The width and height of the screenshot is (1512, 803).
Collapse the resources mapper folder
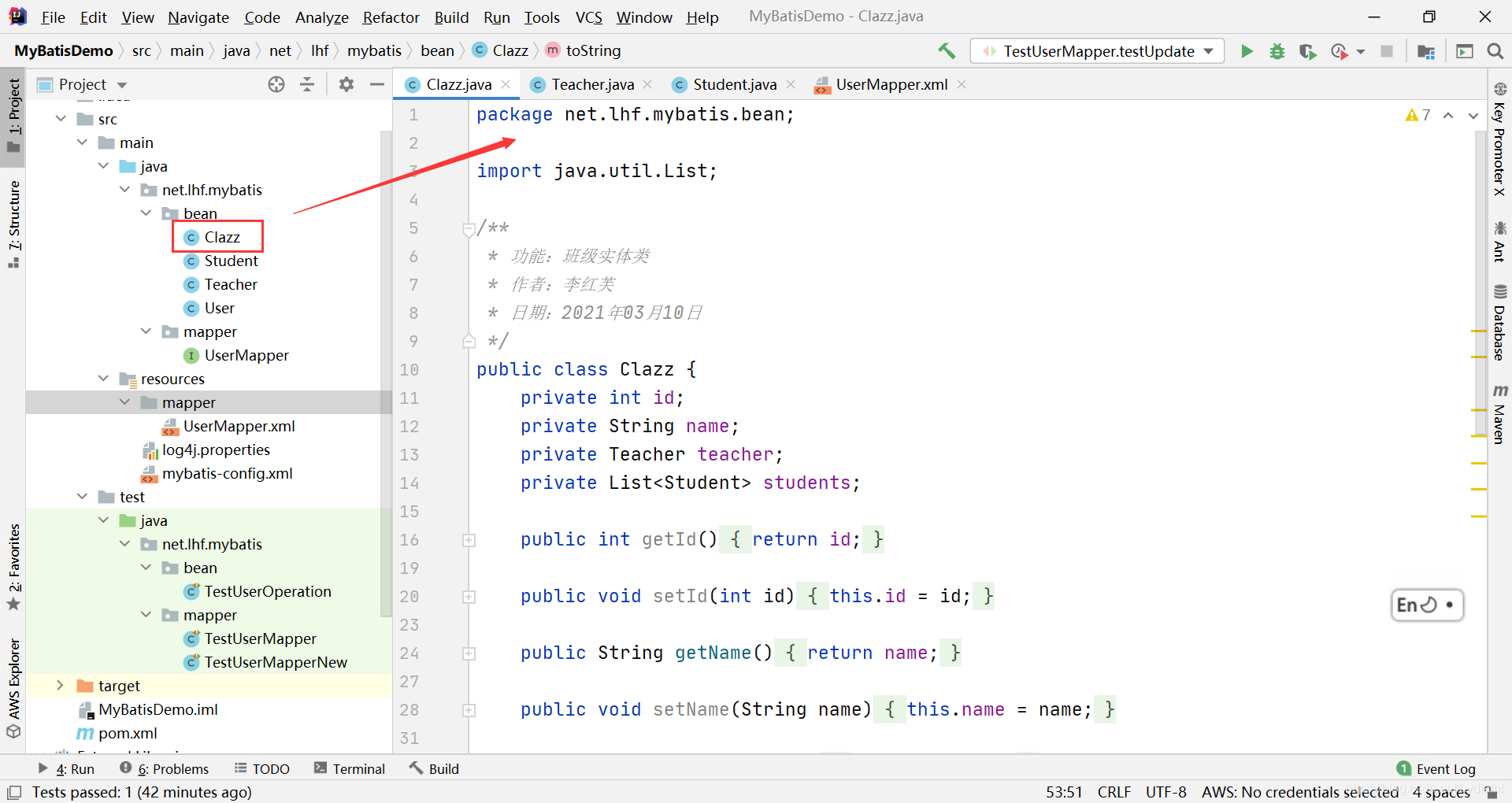[124, 402]
